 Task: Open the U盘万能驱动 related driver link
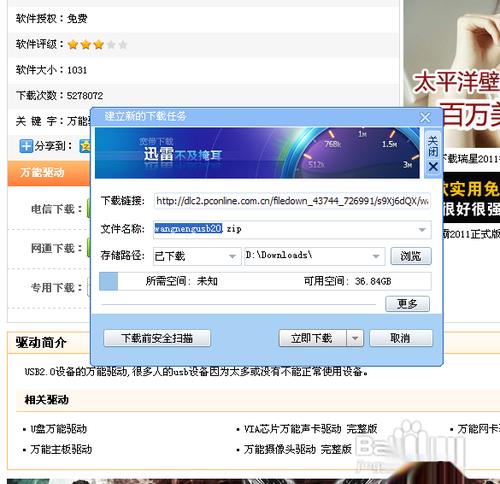click(x=59, y=429)
